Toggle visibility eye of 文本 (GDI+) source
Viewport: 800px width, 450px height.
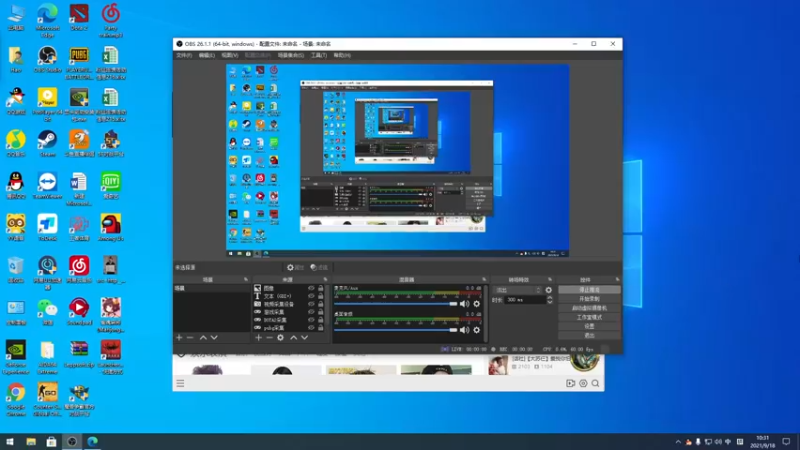(311, 296)
